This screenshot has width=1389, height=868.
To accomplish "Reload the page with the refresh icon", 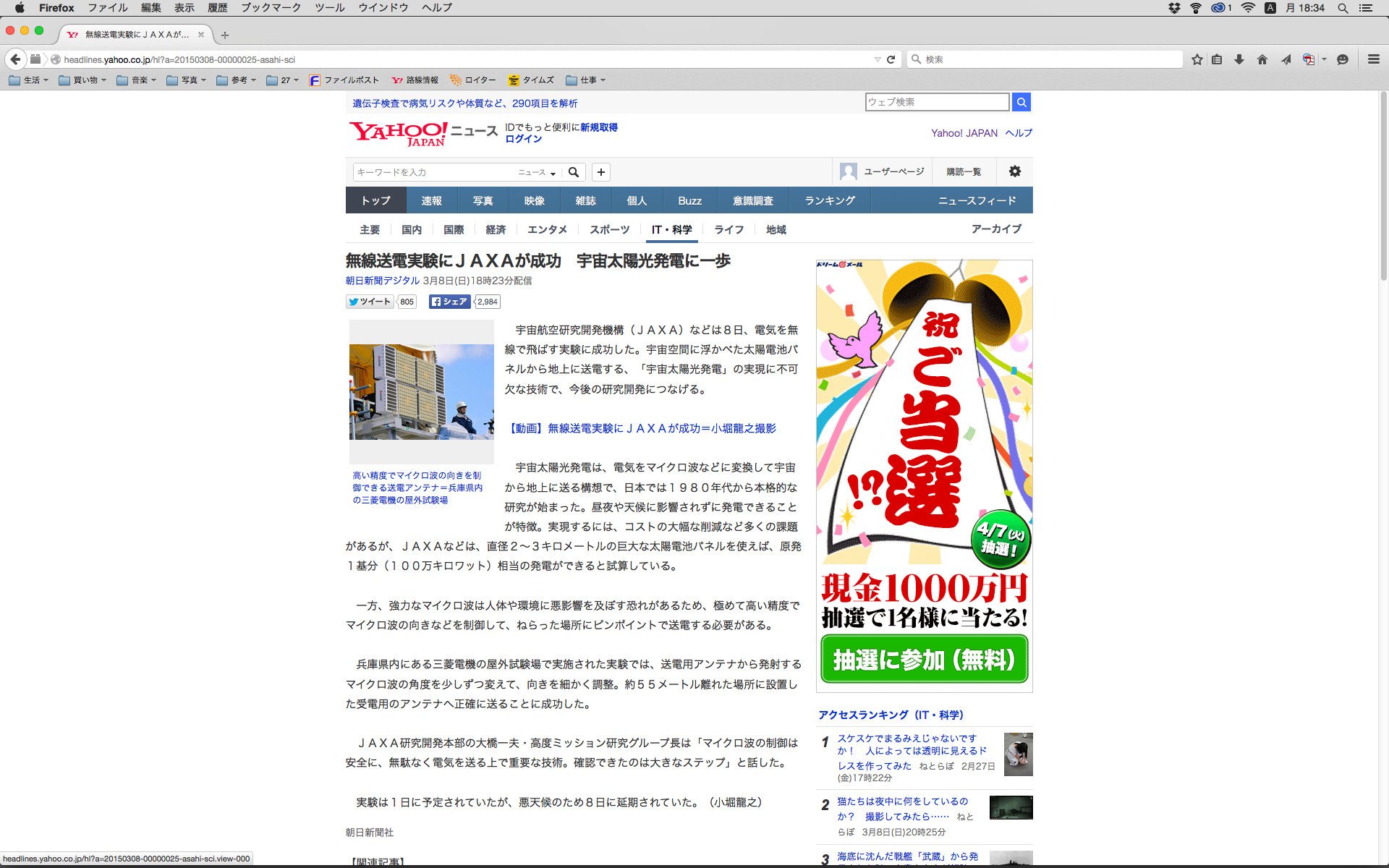I will coord(891,59).
